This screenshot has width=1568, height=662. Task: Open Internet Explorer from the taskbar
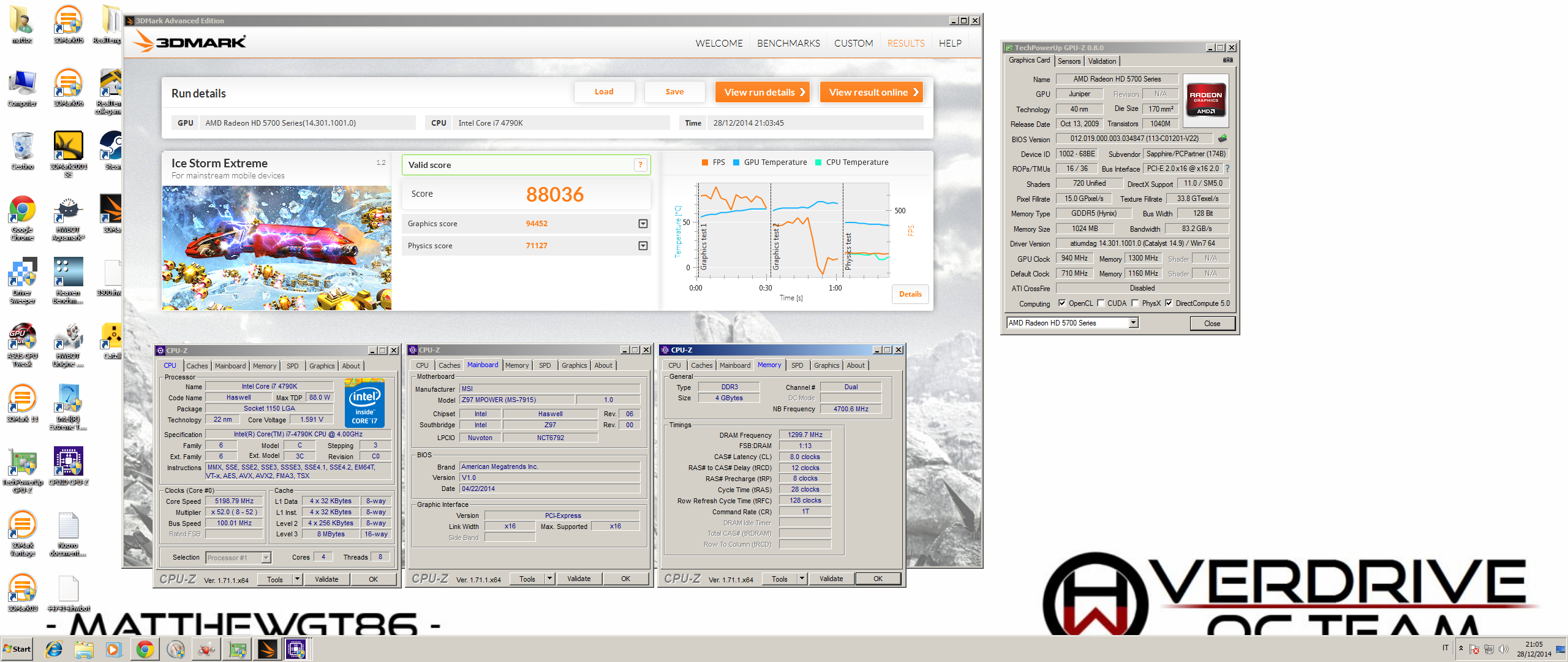[x=54, y=649]
